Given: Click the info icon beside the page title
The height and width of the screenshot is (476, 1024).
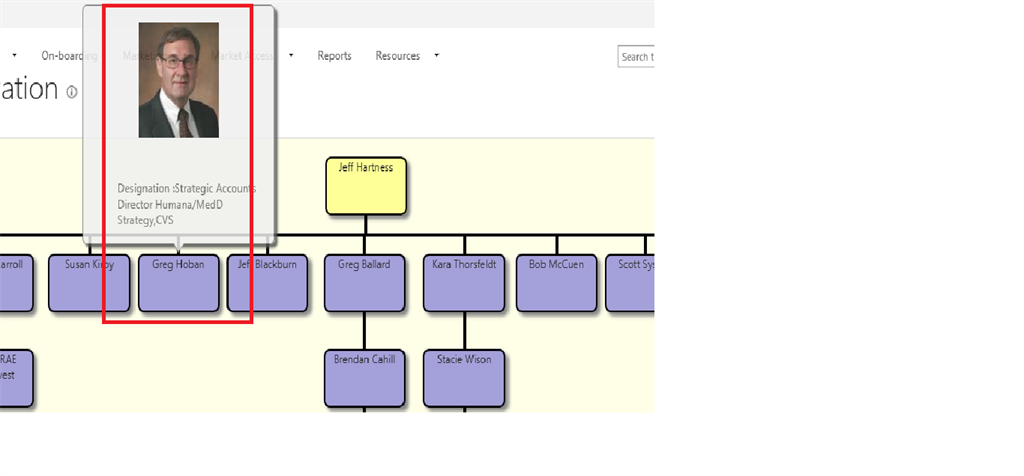Looking at the screenshot, I should pyautogui.click(x=72, y=92).
